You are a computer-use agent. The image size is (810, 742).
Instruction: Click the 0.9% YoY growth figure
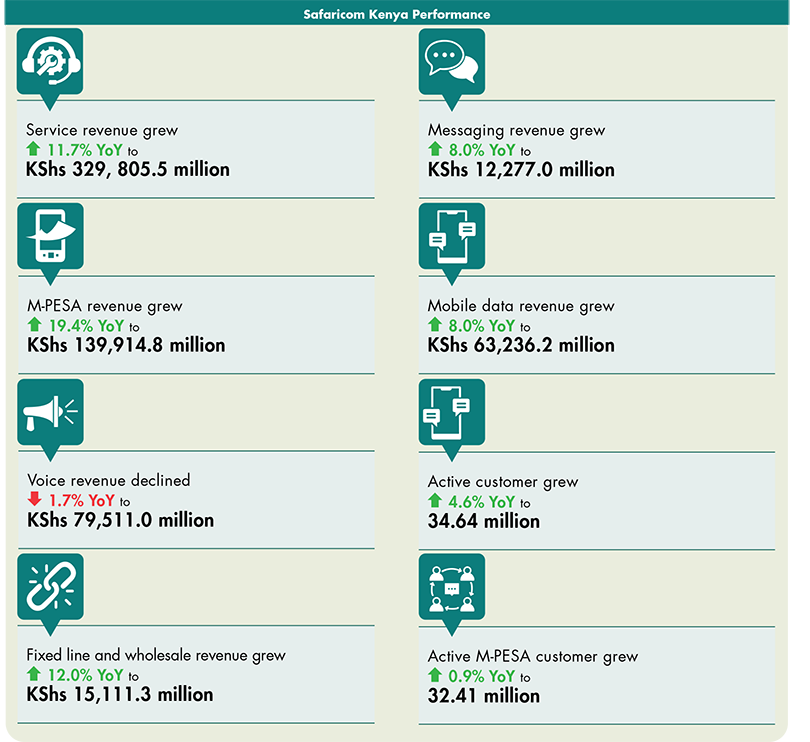tap(482, 676)
